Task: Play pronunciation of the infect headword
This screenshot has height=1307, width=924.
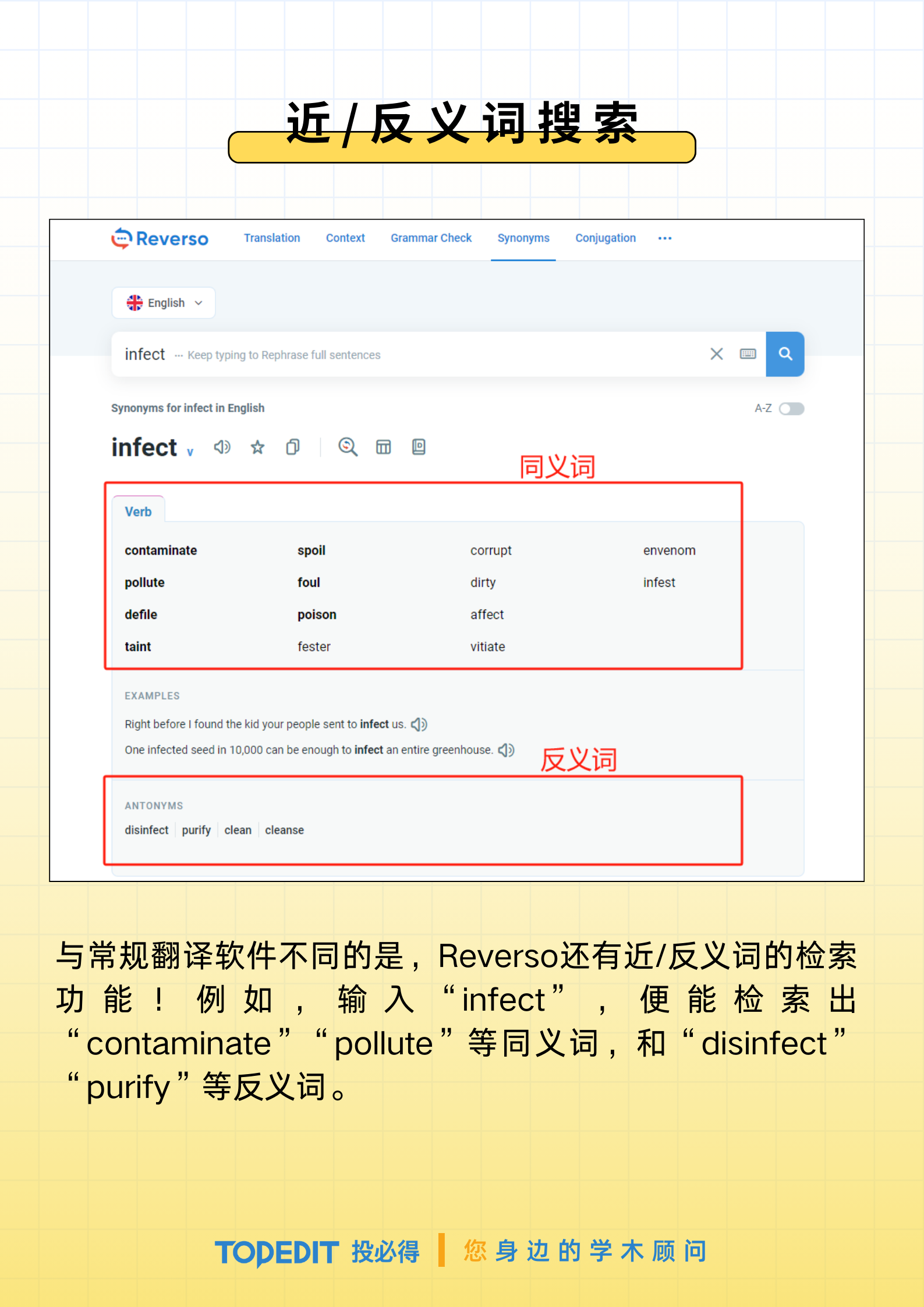Action: 222,447
